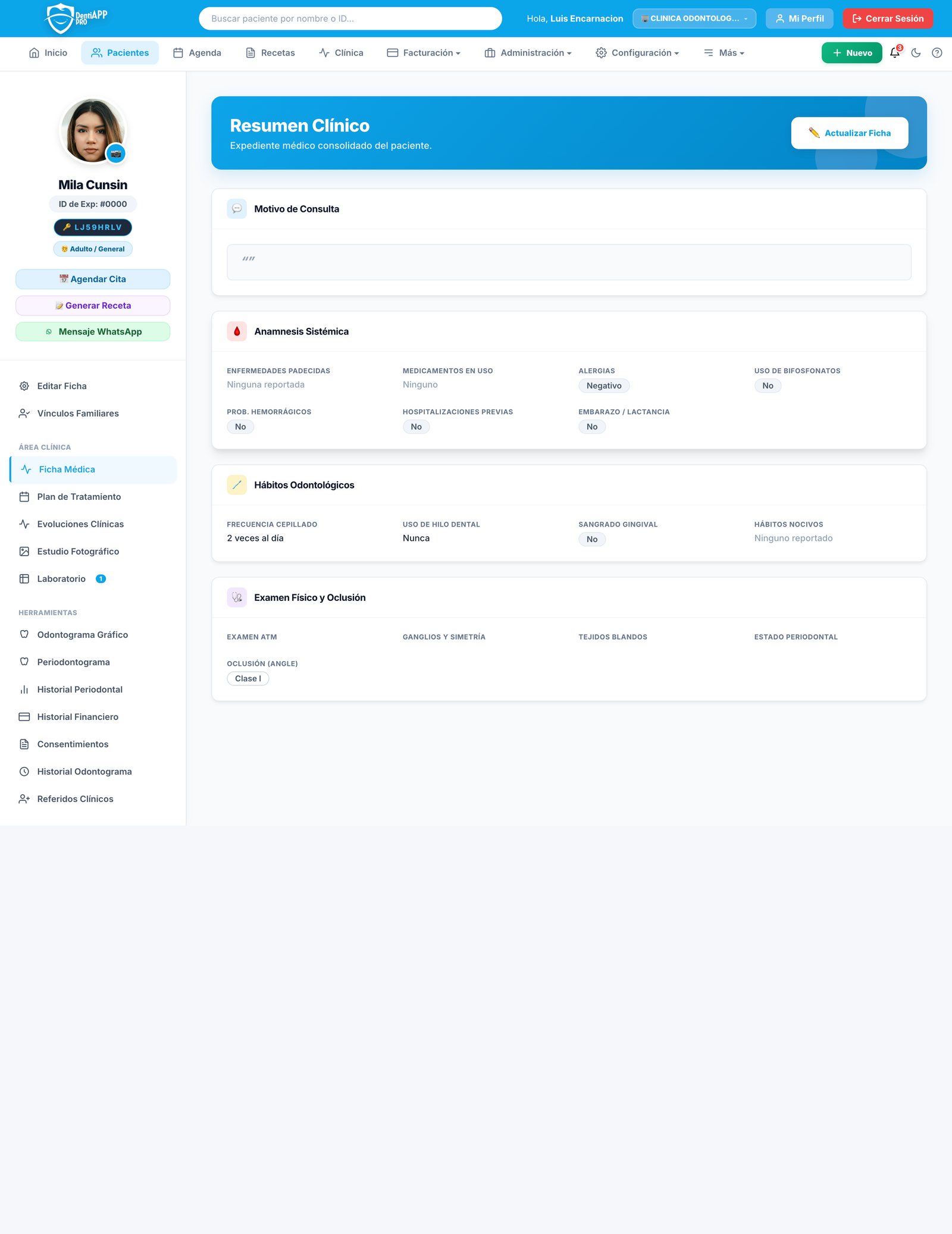Viewport: 952px width, 1234px height.
Task: Expand the Más menu
Action: tap(724, 53)
